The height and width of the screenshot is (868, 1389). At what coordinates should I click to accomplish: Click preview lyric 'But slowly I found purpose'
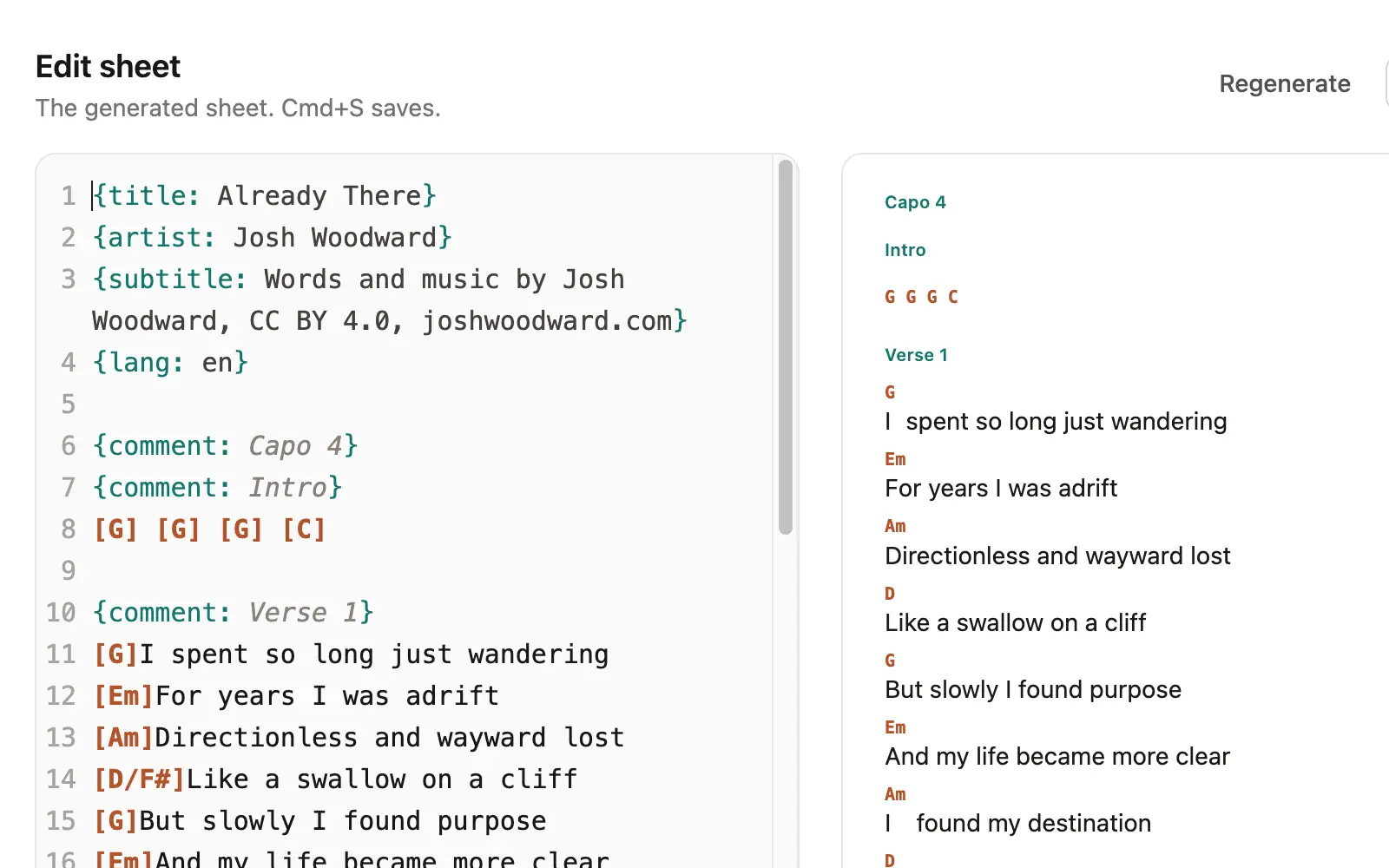(1033, 689)
